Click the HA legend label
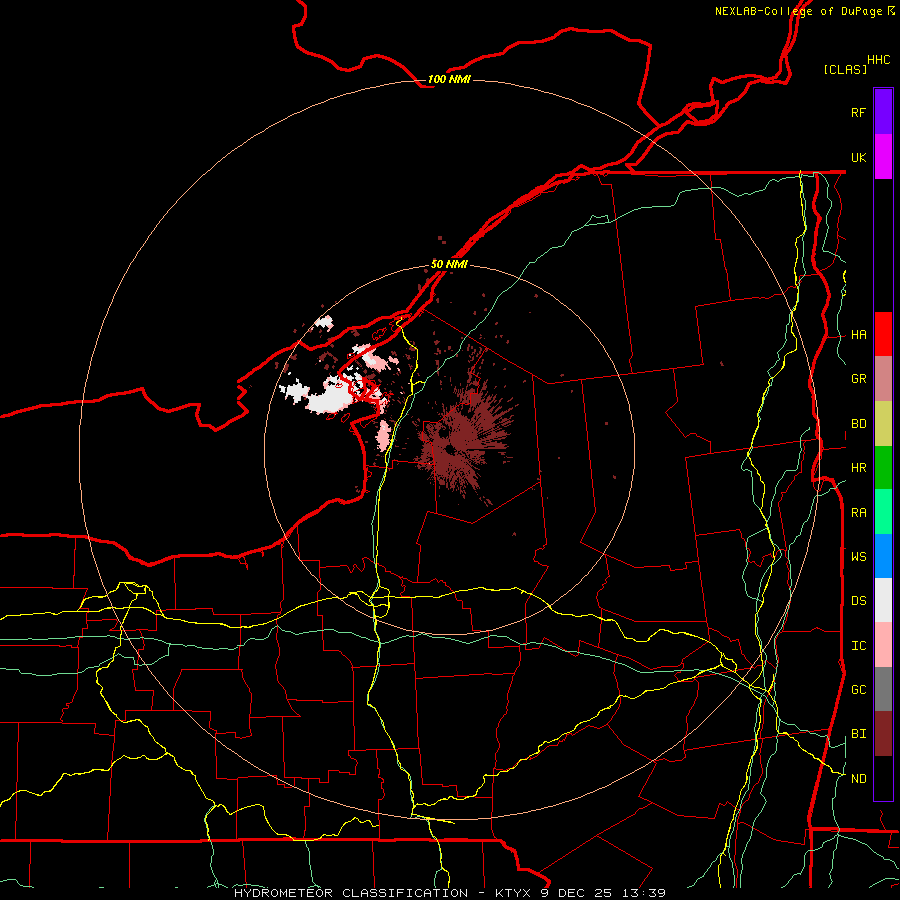The width and height of the screenshot is (900, 900). point(859,334)
